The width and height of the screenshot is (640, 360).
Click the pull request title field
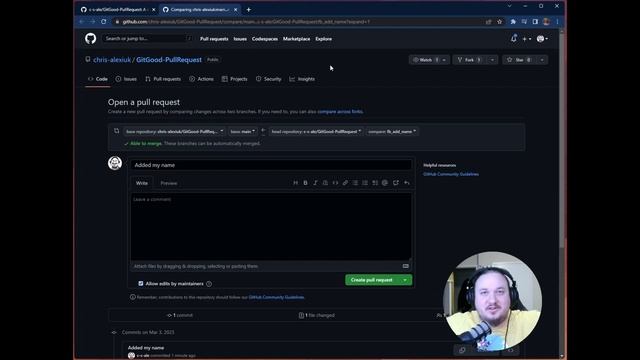coord(271,165)
